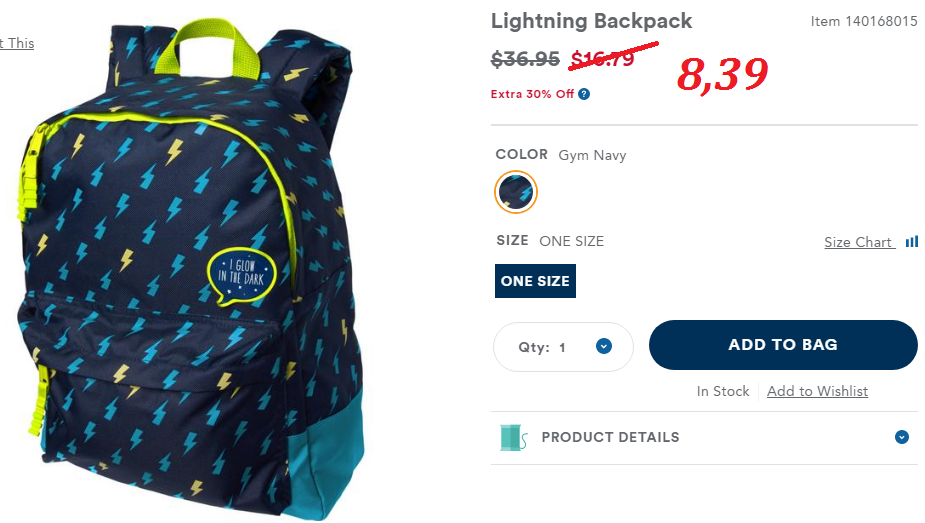Click the Qty dropdown arrow icon

tap(603, 346)
